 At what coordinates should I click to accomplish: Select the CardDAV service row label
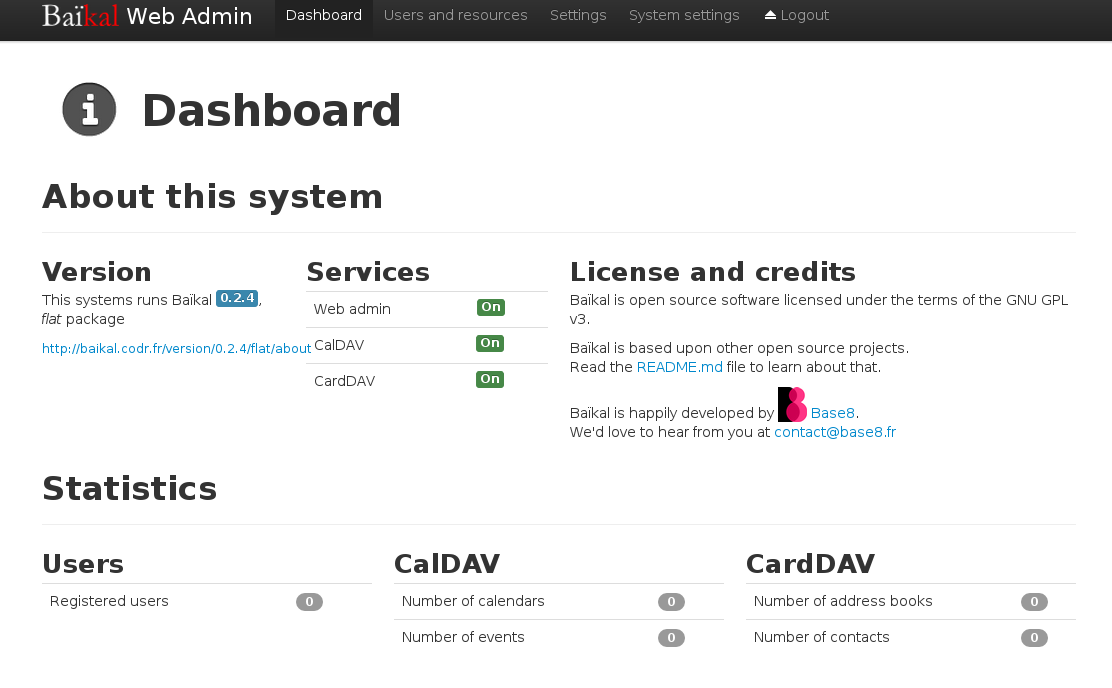(x=345, y=382)
